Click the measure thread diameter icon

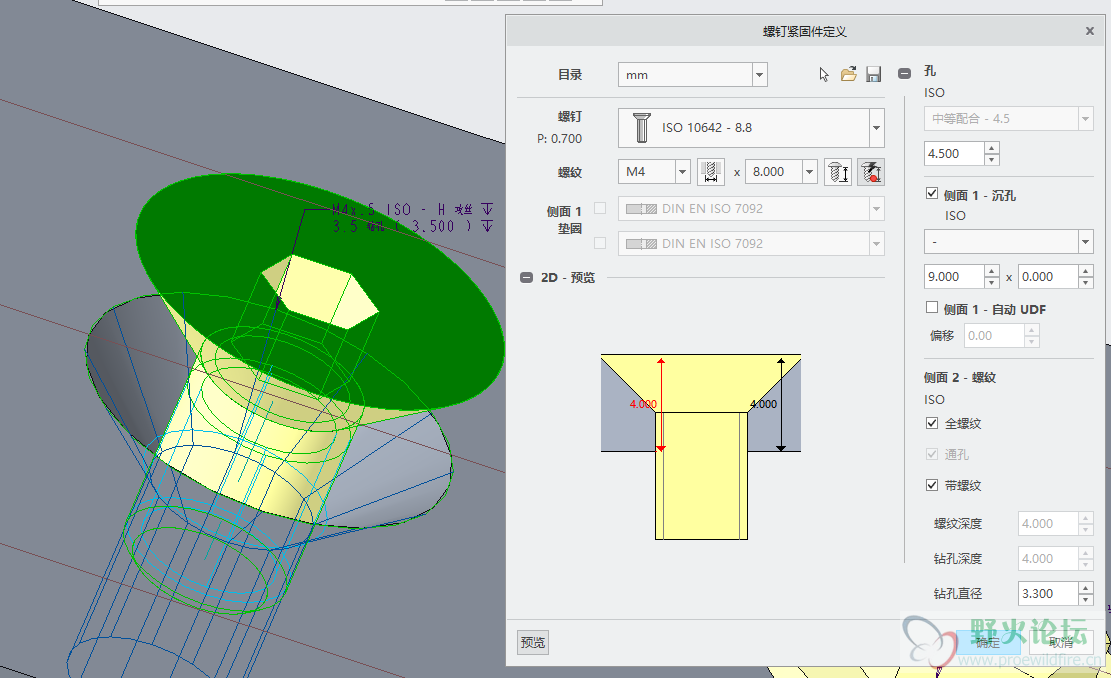click(711, 171)
